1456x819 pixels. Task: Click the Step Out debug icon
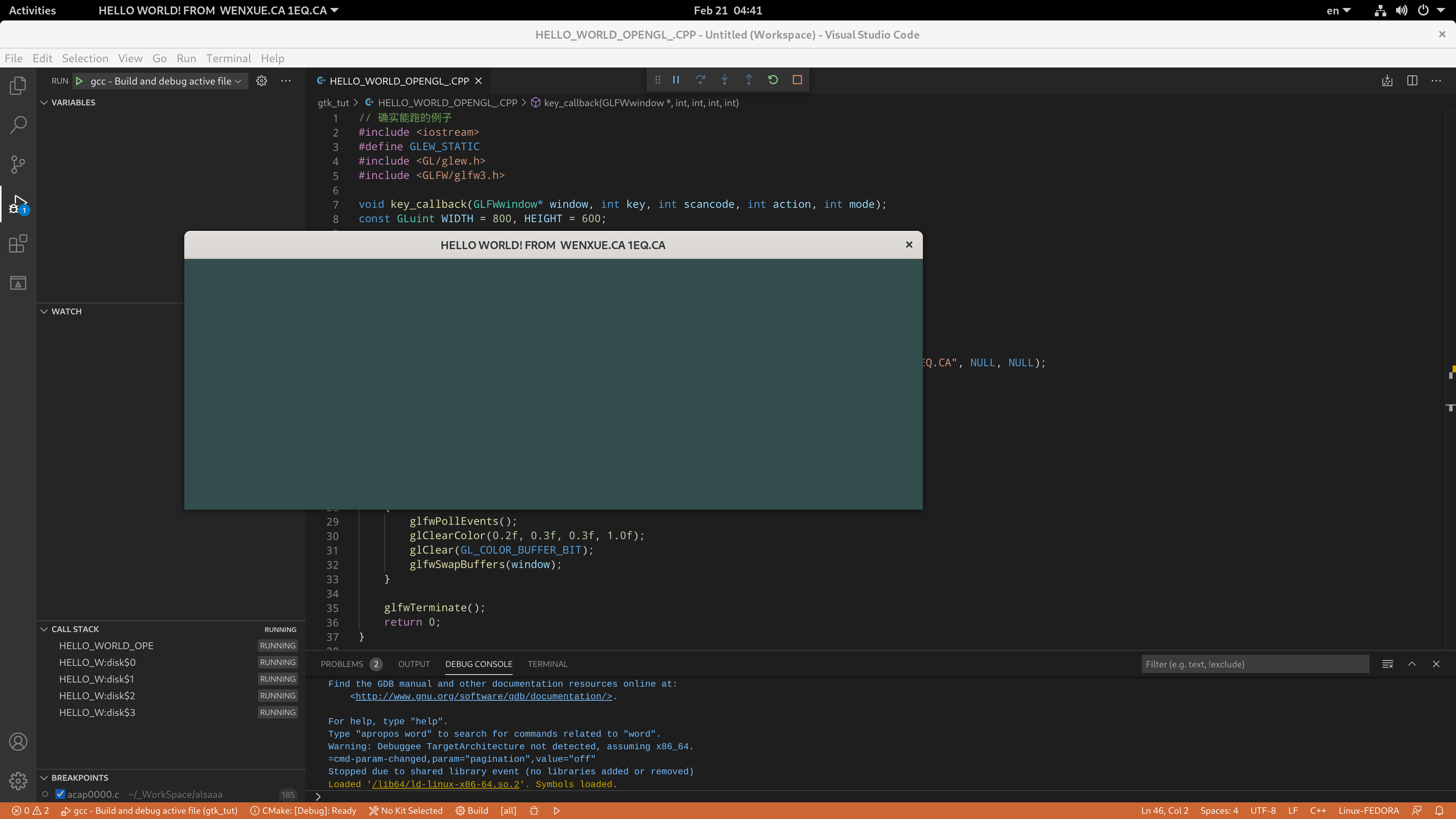tap(748, 80)
